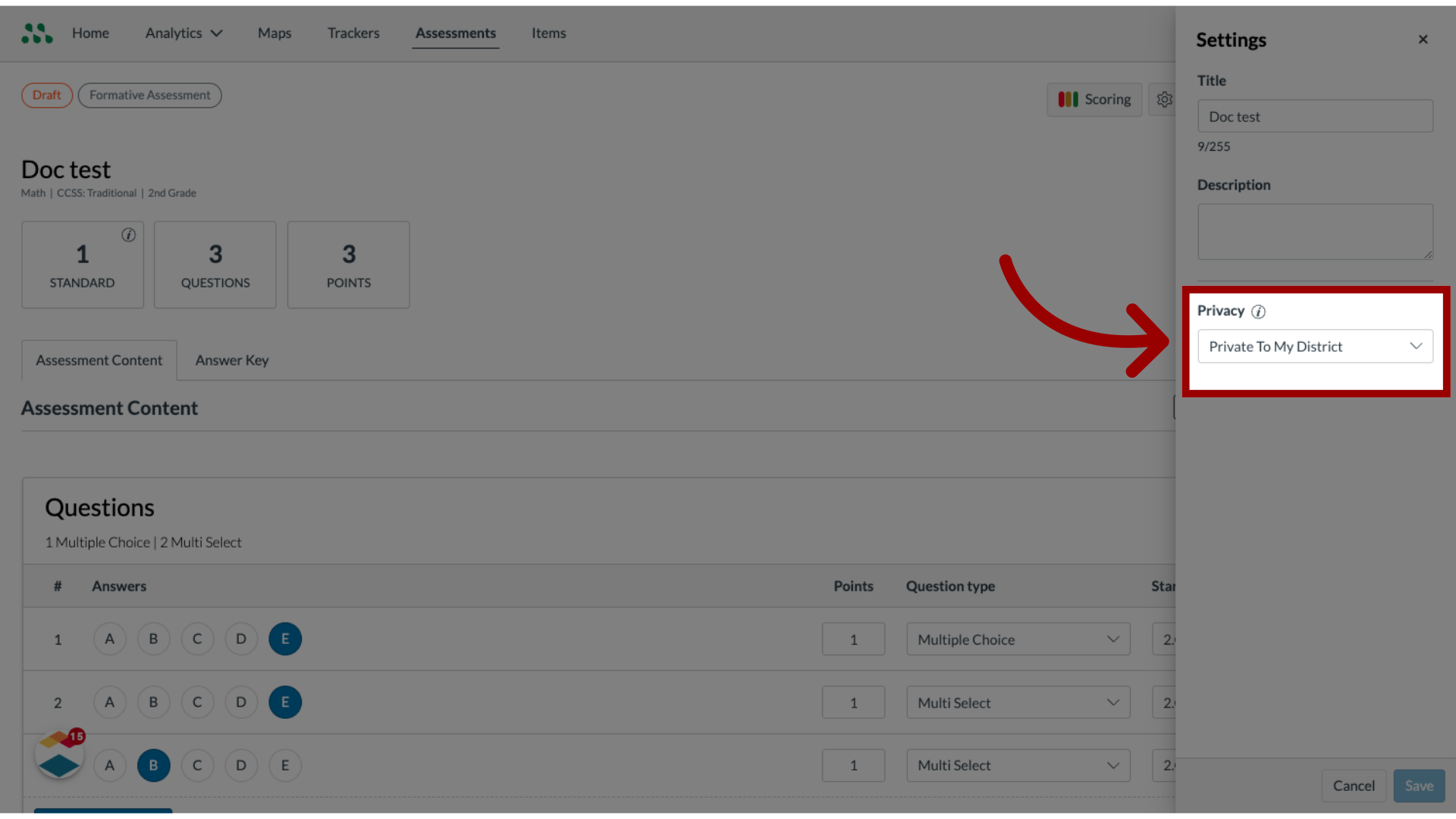Open question 2 Multi Select type dropdown
The height and width of the screenshot is (819, 1456).
click(x=1018, y=703)
